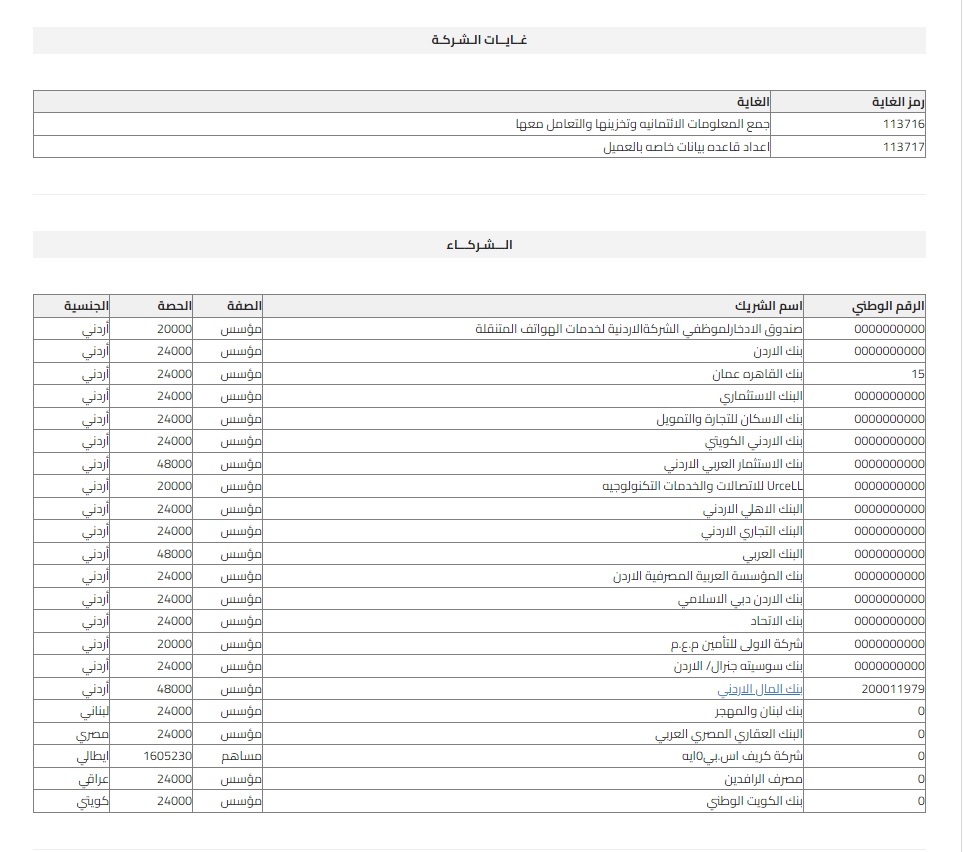Select the share value 1605230
Viewport: 963px width, 852px height.
coord(168,757)
